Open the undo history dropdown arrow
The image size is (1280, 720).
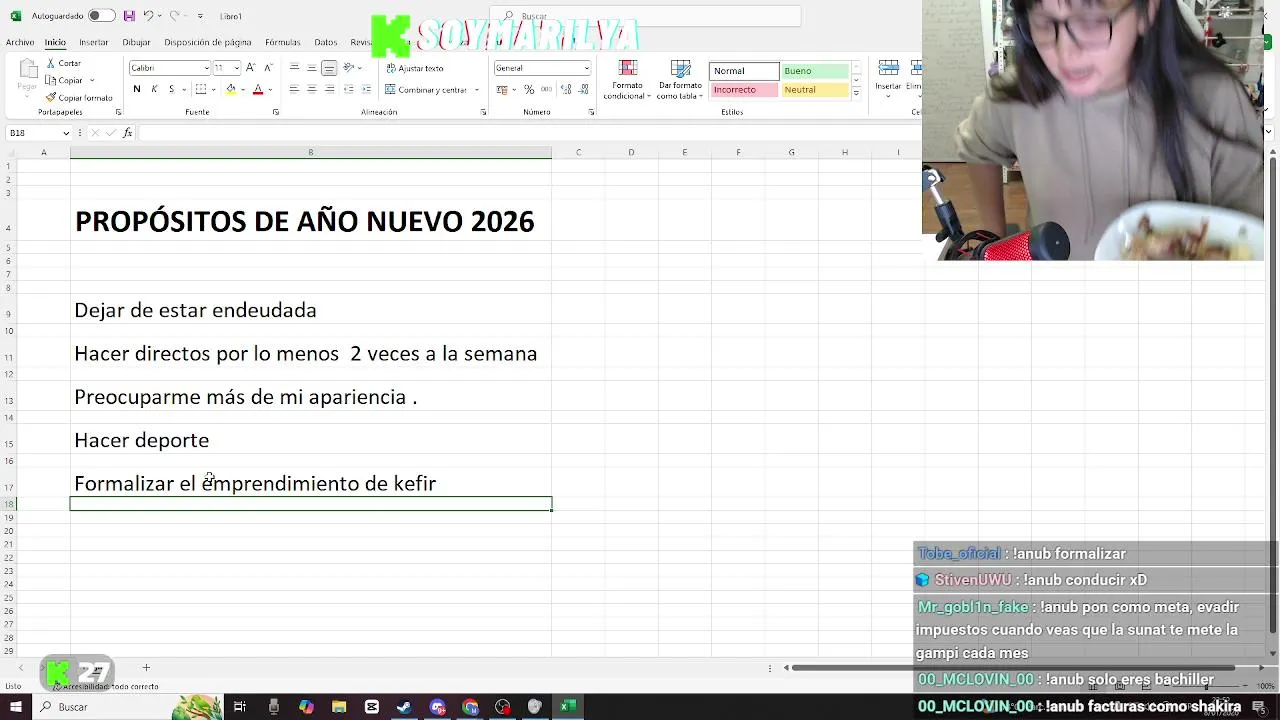tap(159, 16)
